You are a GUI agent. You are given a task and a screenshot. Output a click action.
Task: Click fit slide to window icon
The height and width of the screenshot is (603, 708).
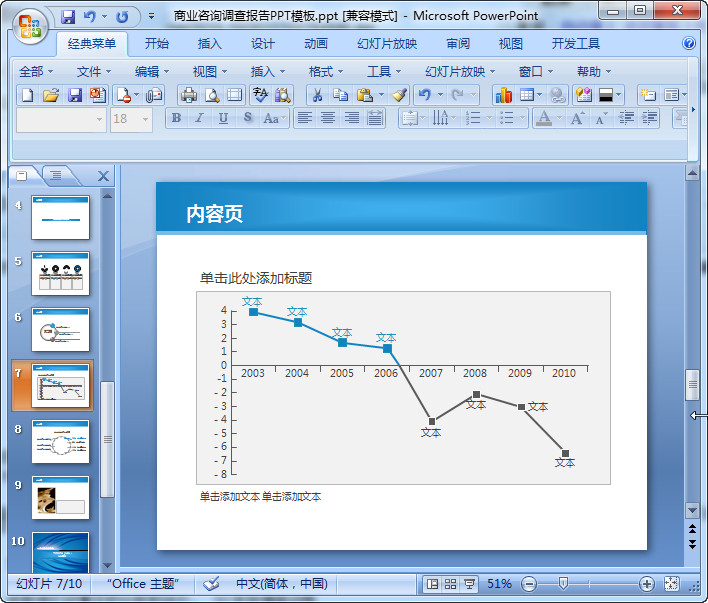coord(671,584)
